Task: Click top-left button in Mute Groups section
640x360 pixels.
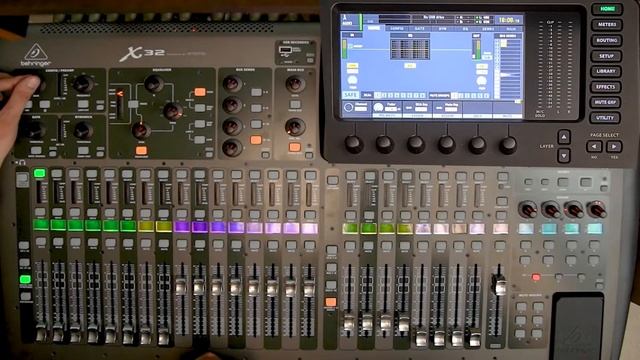Action: (521, 307)
